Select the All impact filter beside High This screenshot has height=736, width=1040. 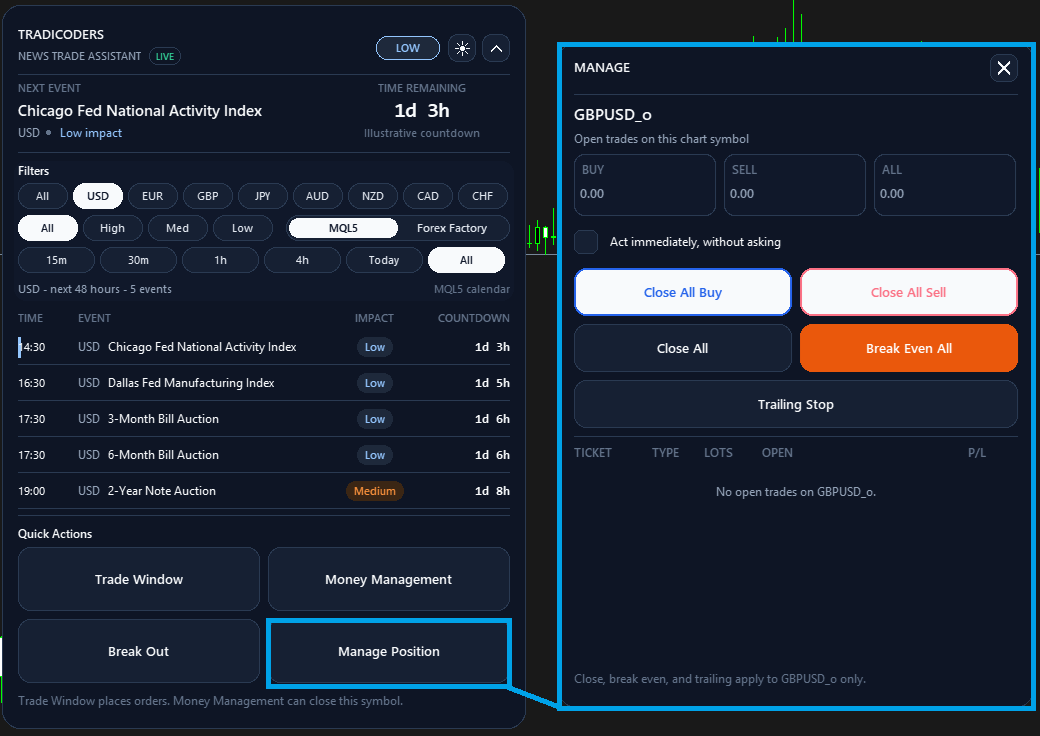[x=47, y=228]
